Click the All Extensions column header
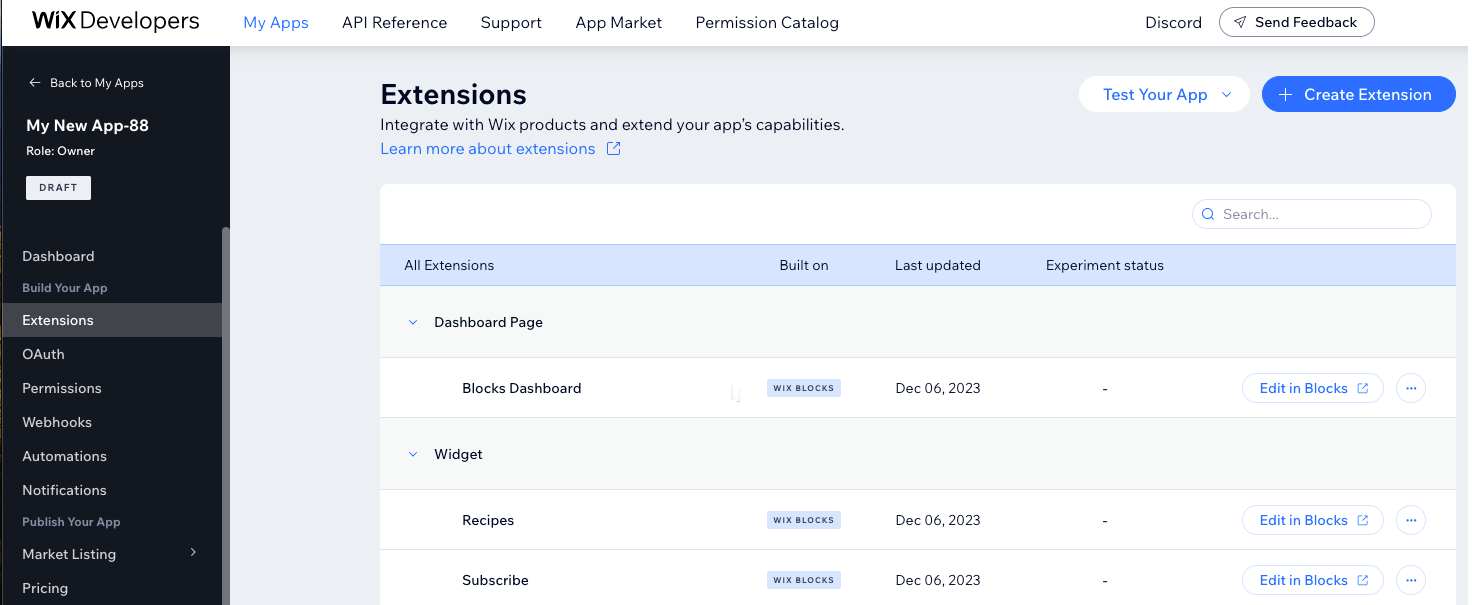The width and height of the screenshot is (1472, 605). click(449, 265)
